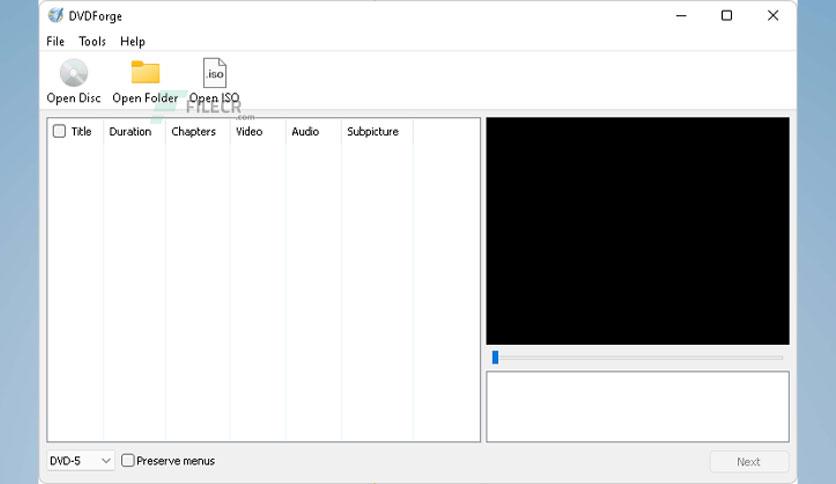Open the Tools menu

pyautogui.click(x=92, y=41)
